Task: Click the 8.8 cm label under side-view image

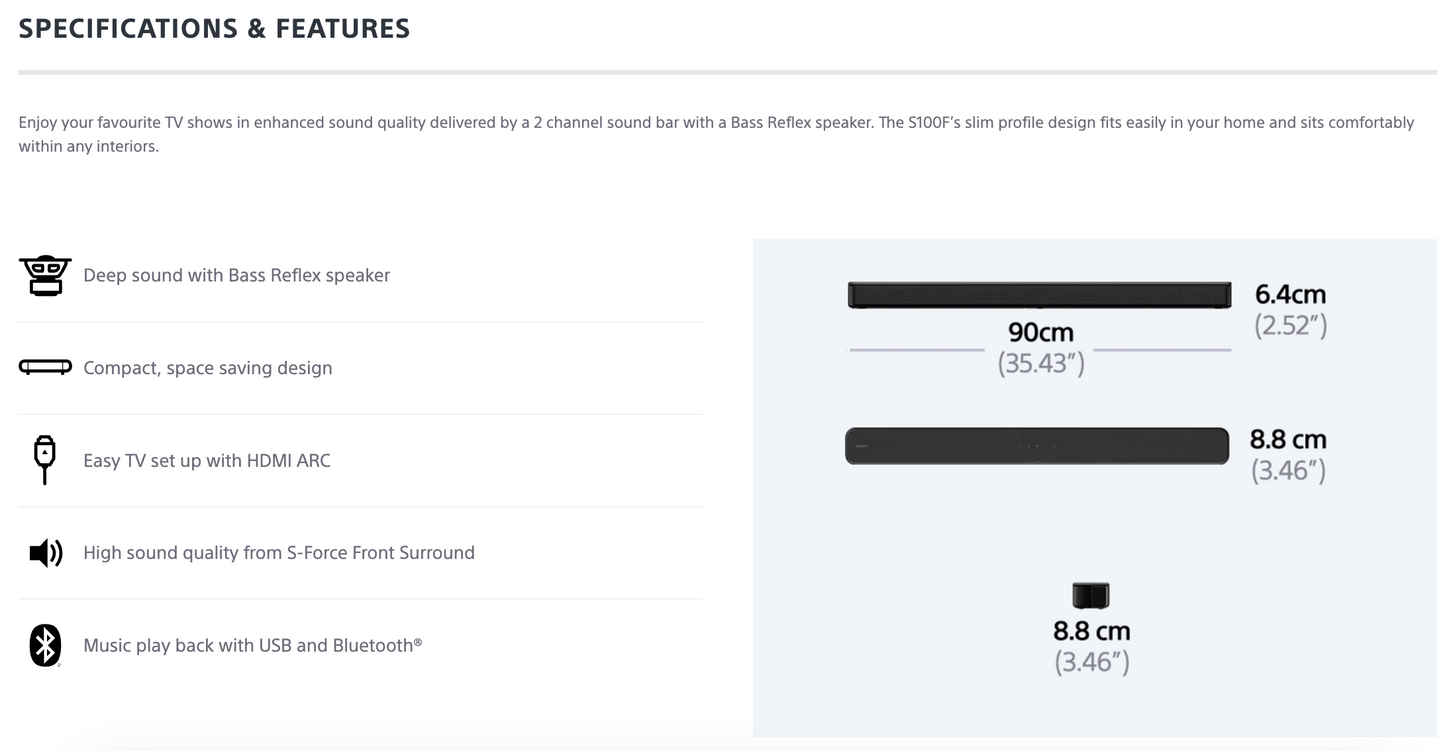Action: pos(1091,631)
